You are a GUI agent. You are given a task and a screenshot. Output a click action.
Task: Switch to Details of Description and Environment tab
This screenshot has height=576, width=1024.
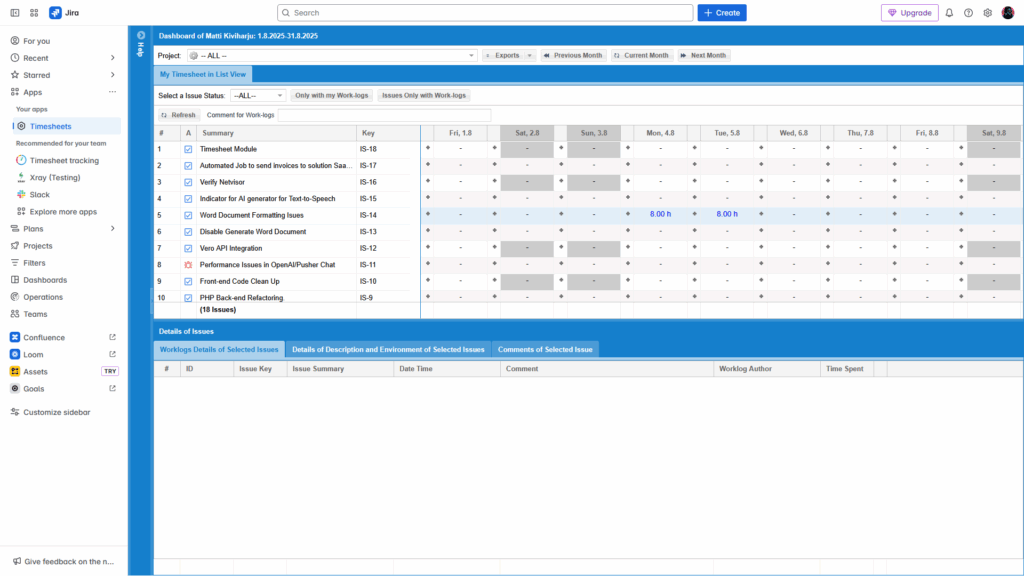click(x=388, y=349)
